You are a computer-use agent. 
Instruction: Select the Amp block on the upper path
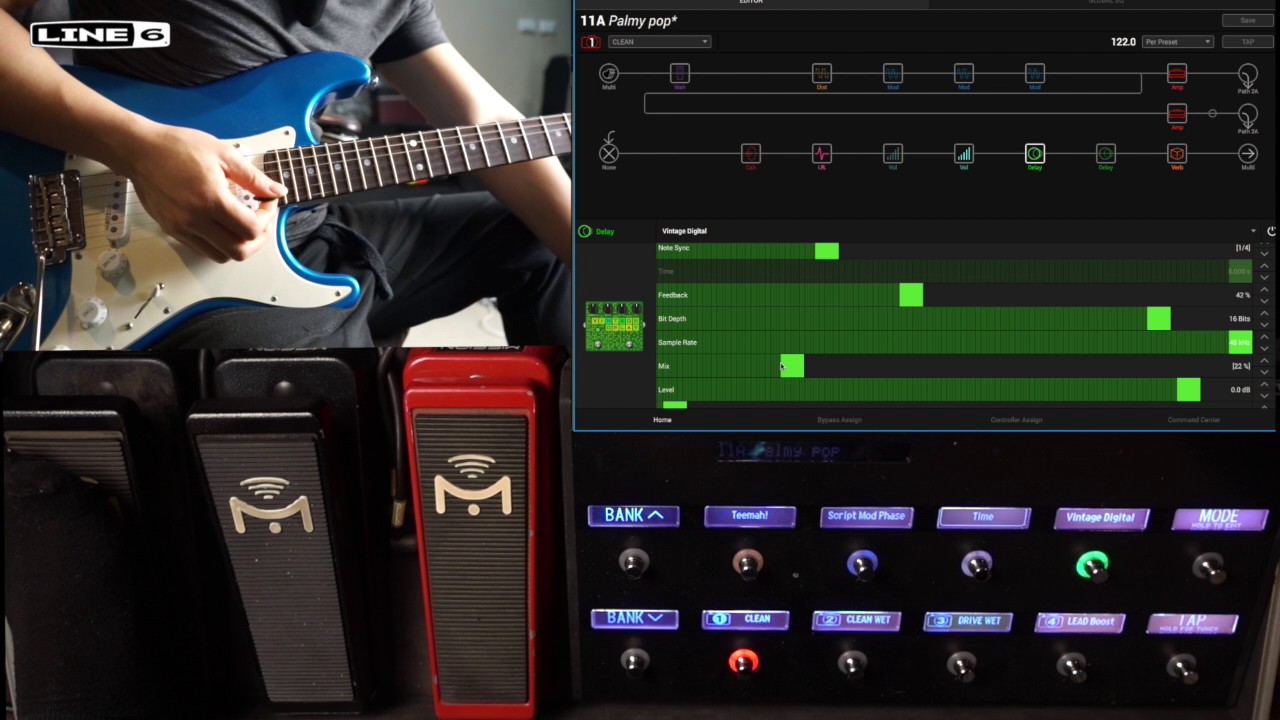(x=1177, y=73)
